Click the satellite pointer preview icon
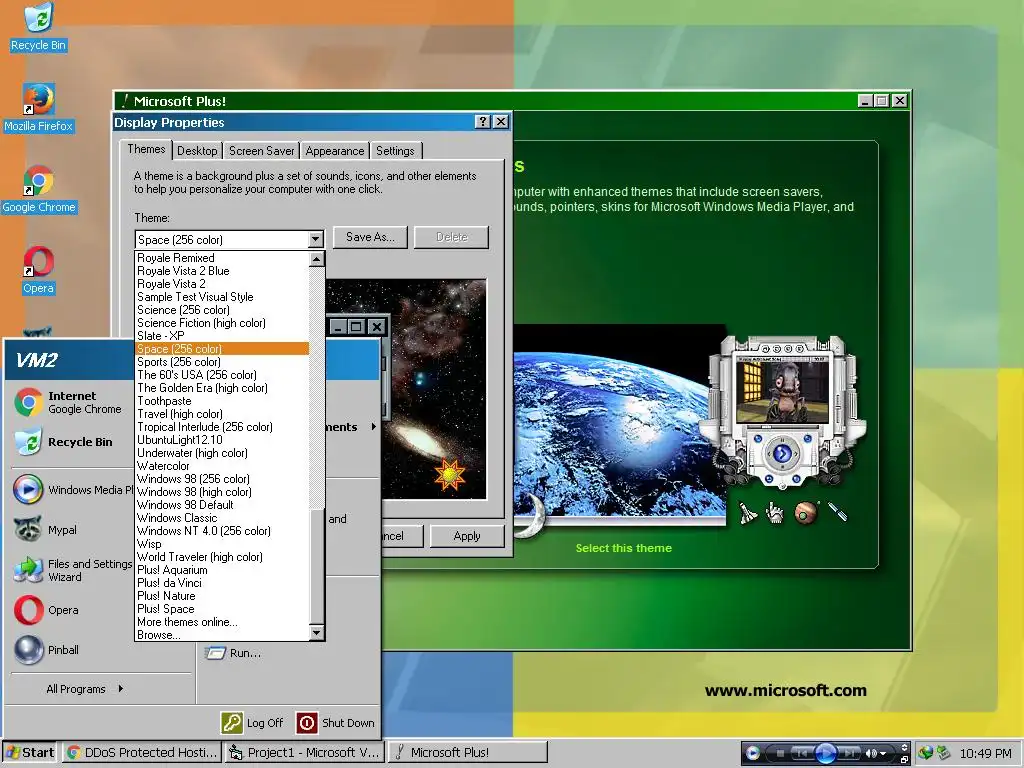The width and height of the screenshot is (1024, 768). click(837, 512)
